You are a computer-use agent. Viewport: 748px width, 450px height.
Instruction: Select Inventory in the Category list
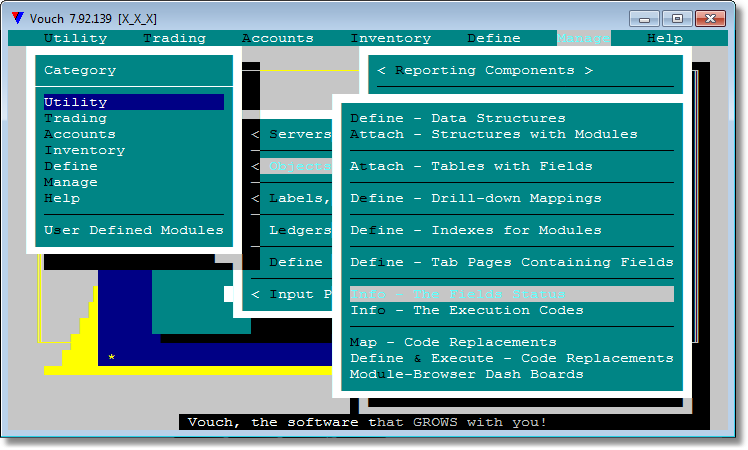click(84, 150)
